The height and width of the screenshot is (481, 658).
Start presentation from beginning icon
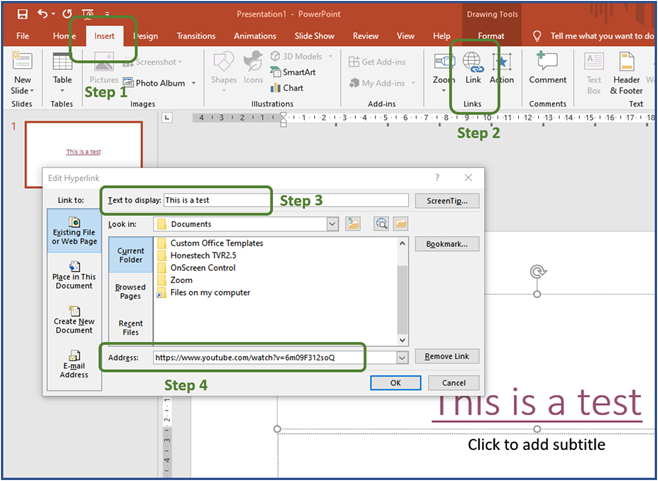pyautogui.click(x=88, y=14)
